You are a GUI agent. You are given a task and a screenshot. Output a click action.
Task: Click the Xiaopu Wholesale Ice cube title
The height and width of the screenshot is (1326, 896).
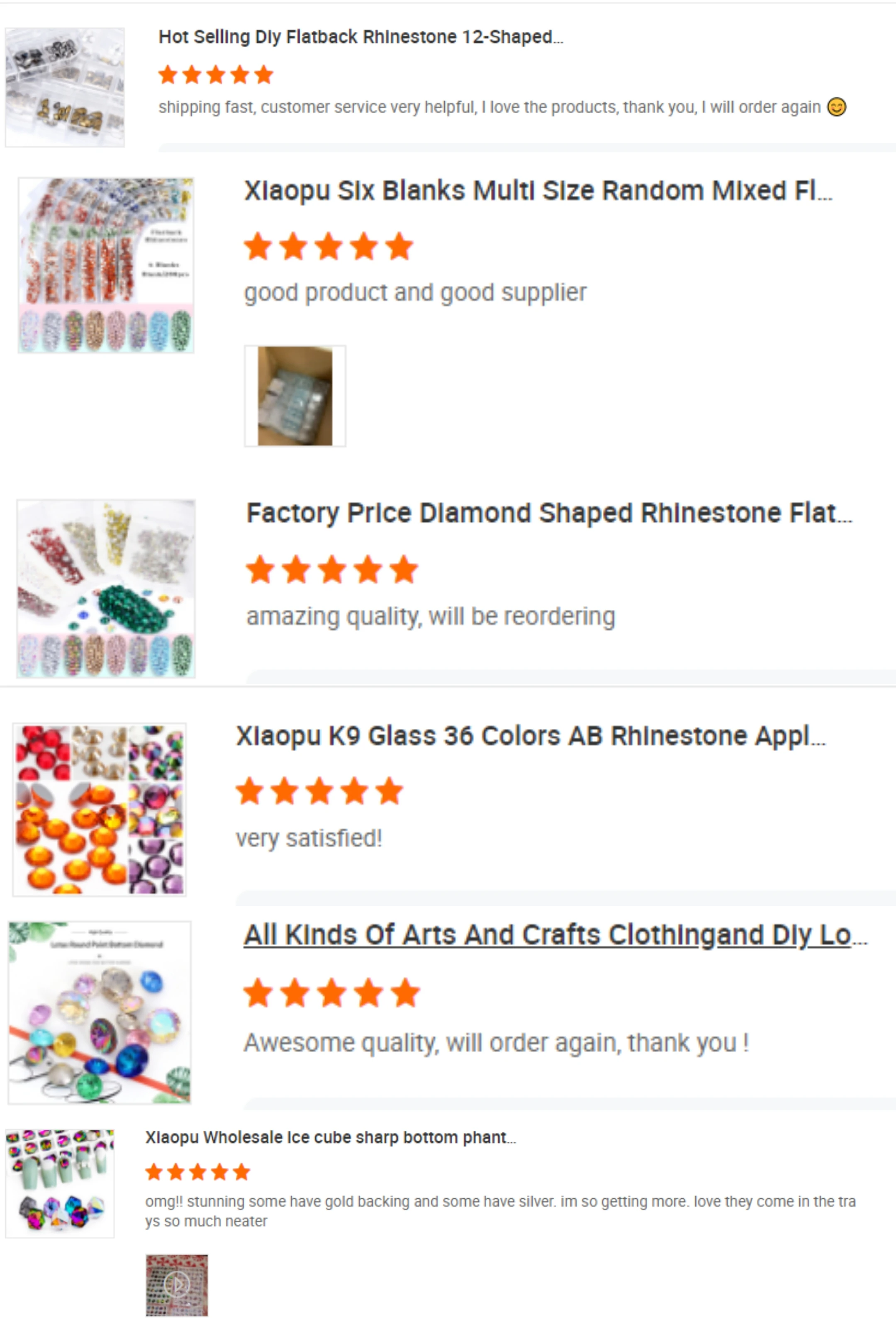(x=331, y=1138)
